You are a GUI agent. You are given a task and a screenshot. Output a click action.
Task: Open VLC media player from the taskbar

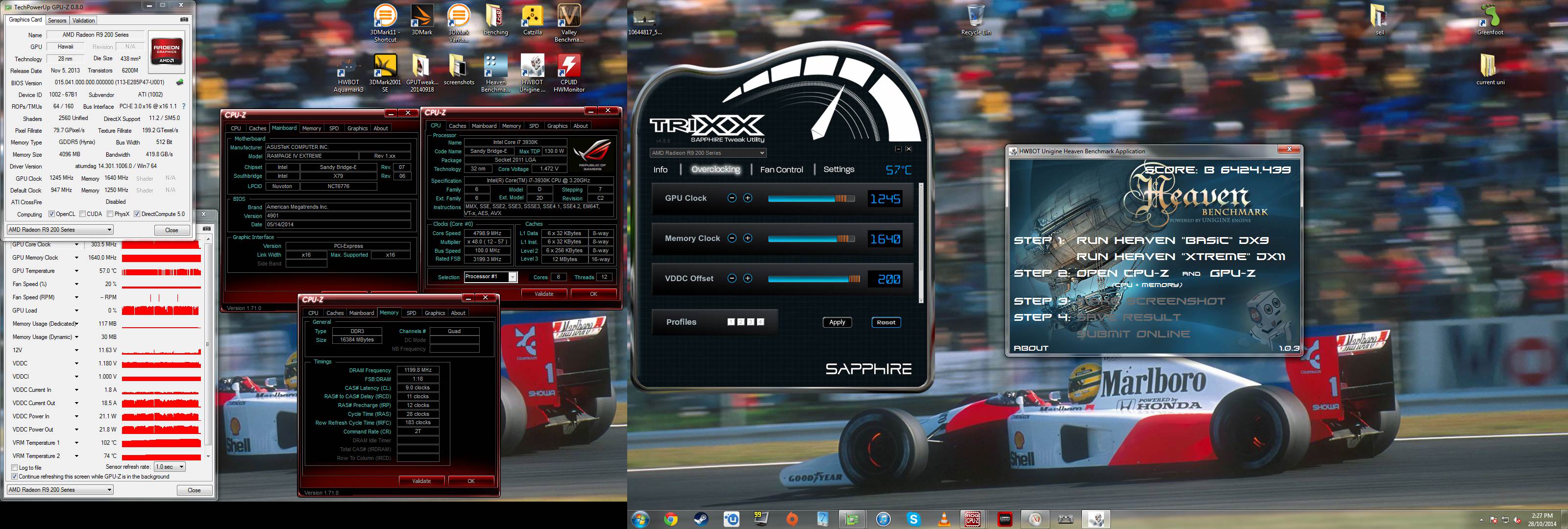coord(944,519)
